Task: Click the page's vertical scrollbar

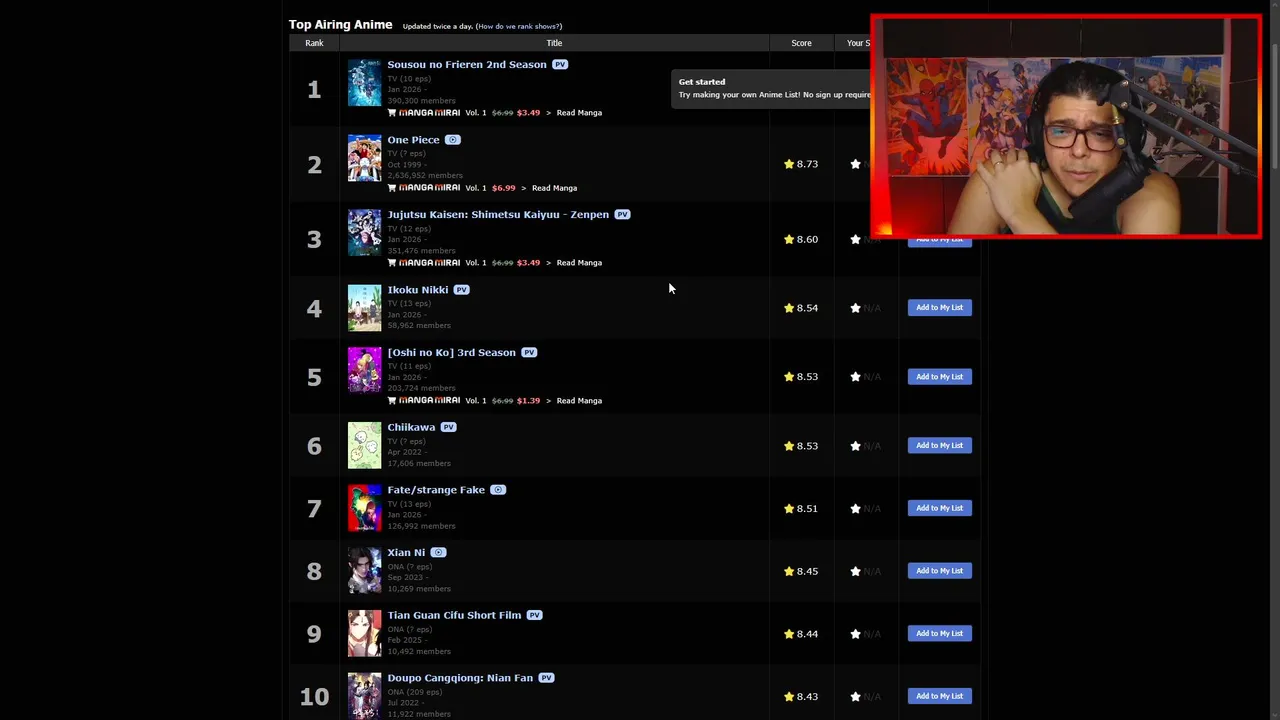Action: [x=1274, y=360]
